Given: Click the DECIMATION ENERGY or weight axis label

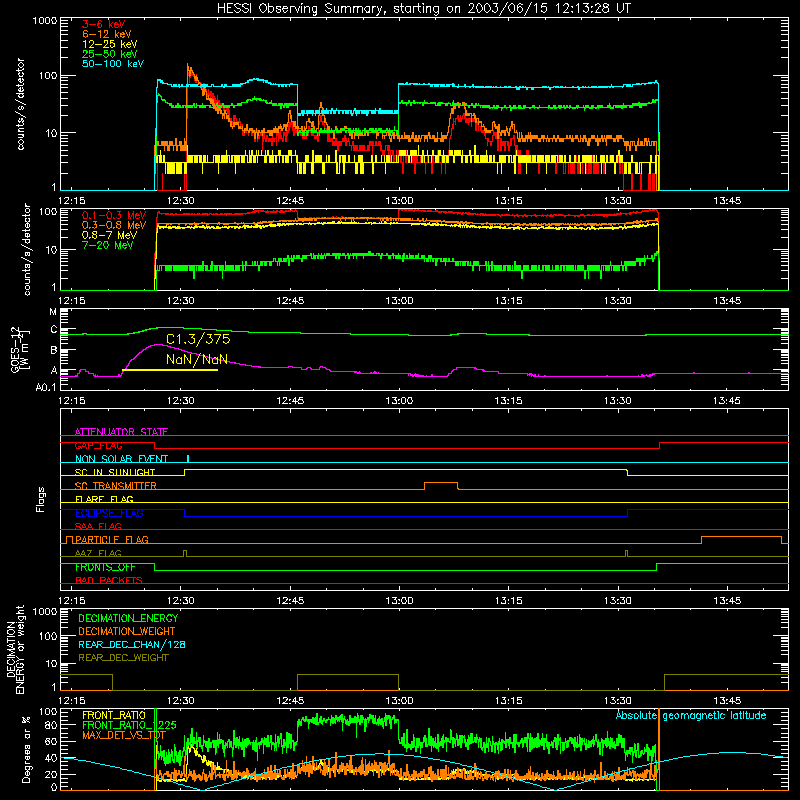Looking at the screenshot, I should (15, 649).
